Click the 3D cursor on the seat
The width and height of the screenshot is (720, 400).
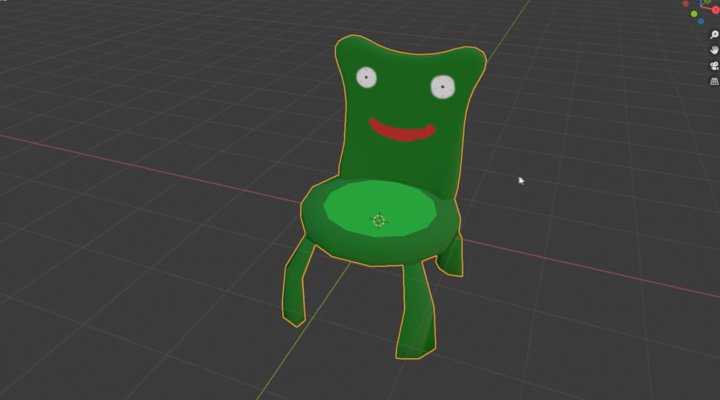379,220
